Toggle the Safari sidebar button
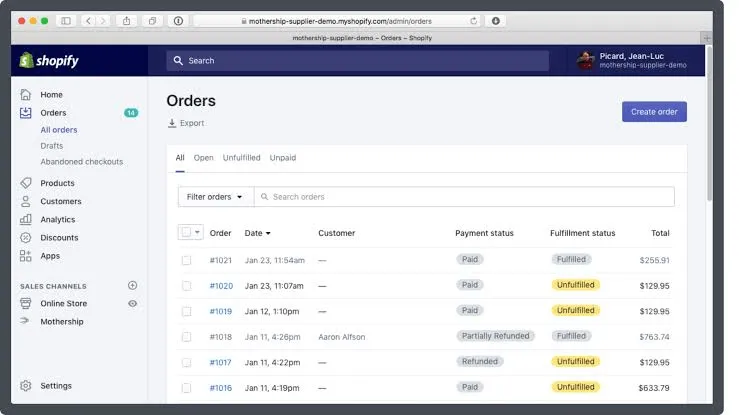Viewport: 739px width, 415px height. pos(66,21)
